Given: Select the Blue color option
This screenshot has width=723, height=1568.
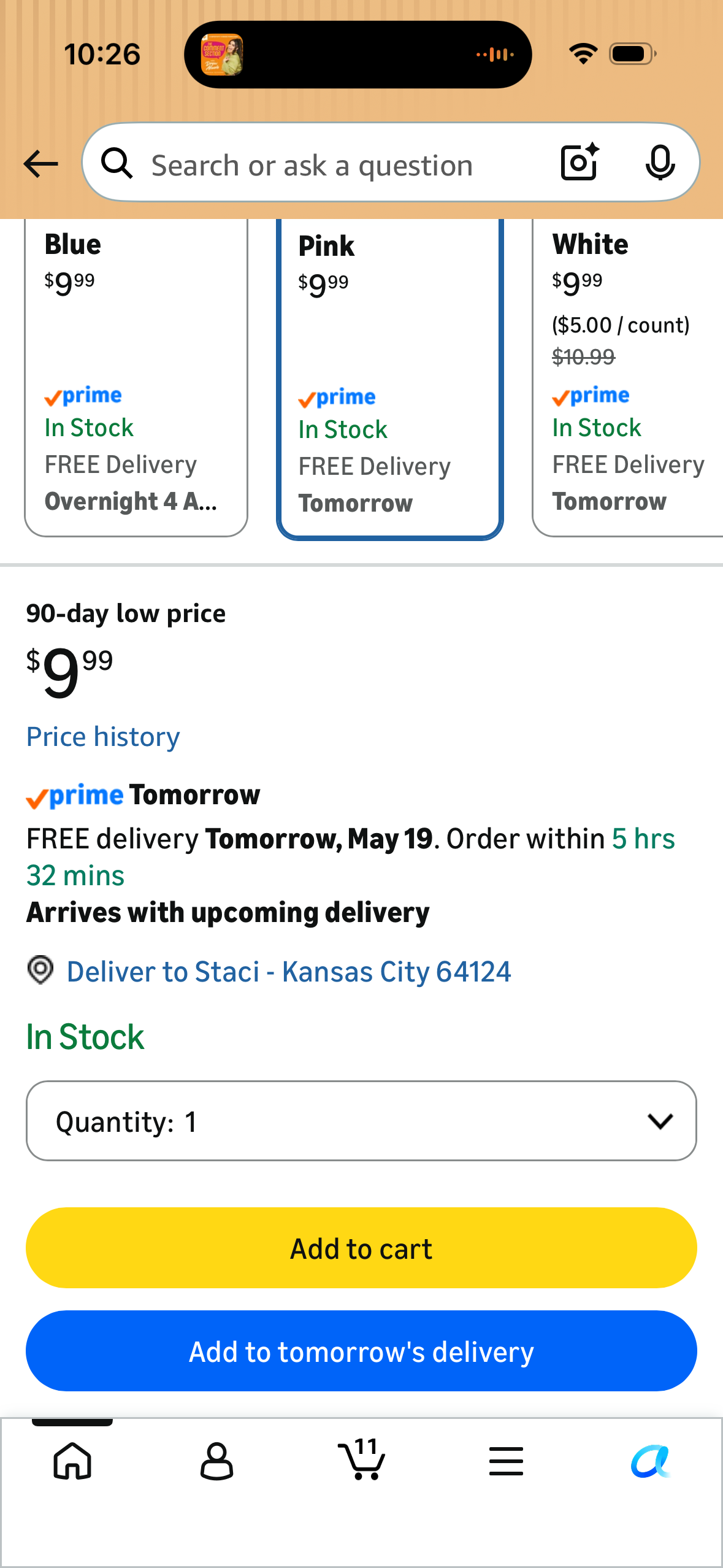Looking at the screenshot, I should [x=136, y=377].
